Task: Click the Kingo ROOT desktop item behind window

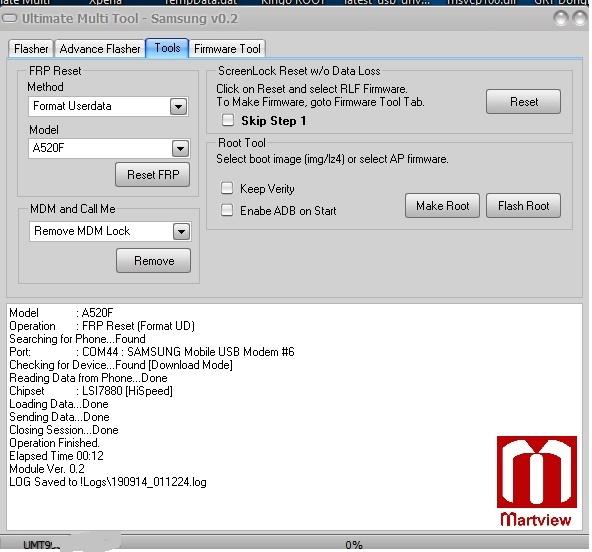Action: (293, 2)
